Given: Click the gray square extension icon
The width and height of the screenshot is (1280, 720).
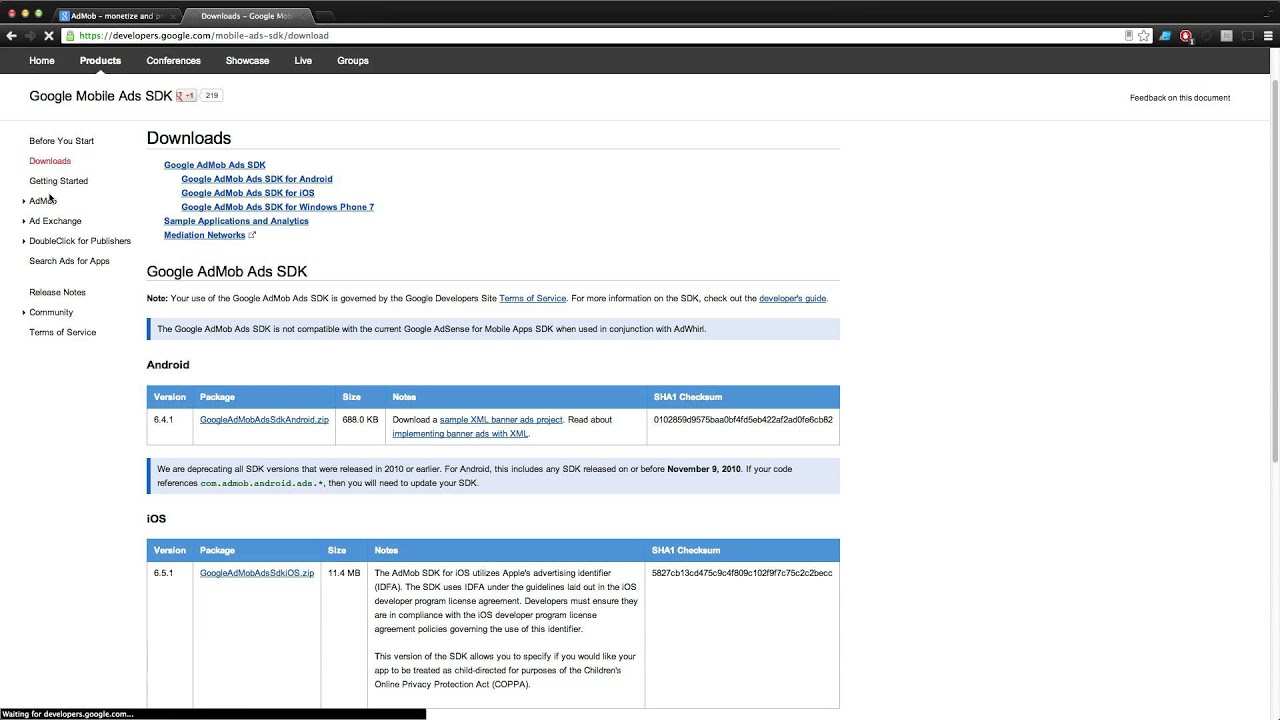Looking at the screenshot, I should tap(1227, 36).
